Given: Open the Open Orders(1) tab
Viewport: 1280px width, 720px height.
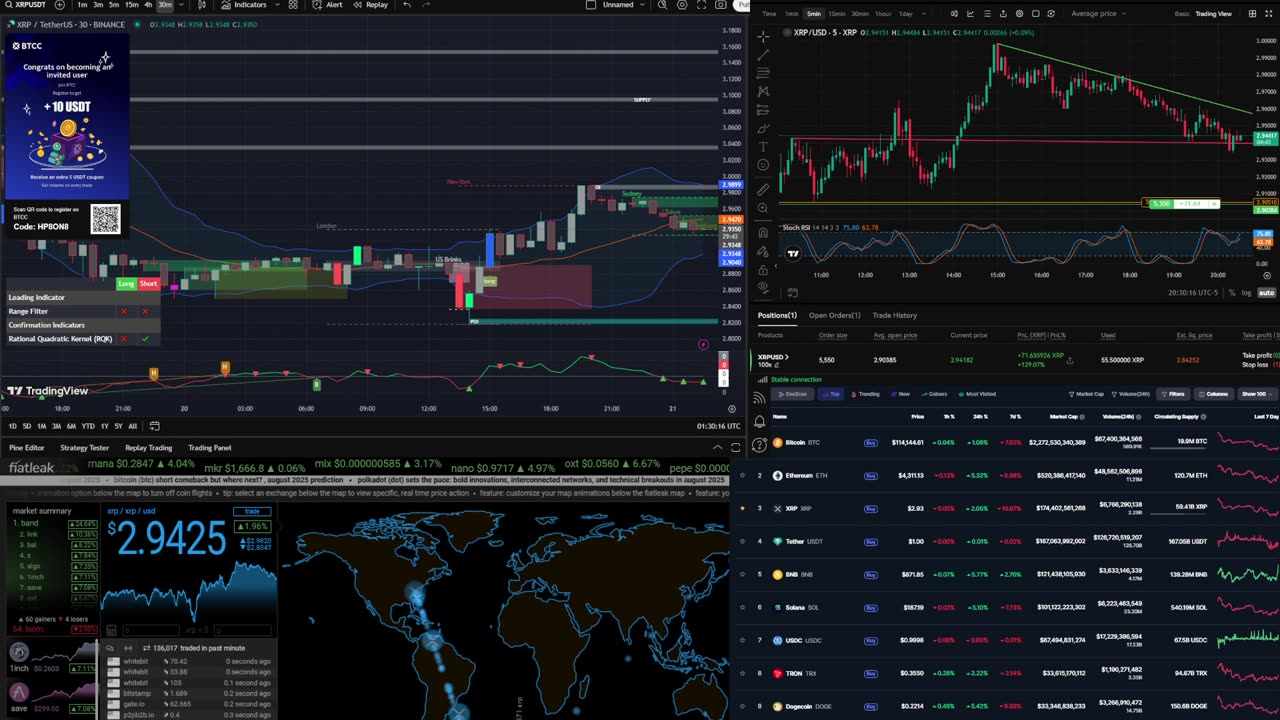Looking at the screenshot, I should (x=834, y=315).
